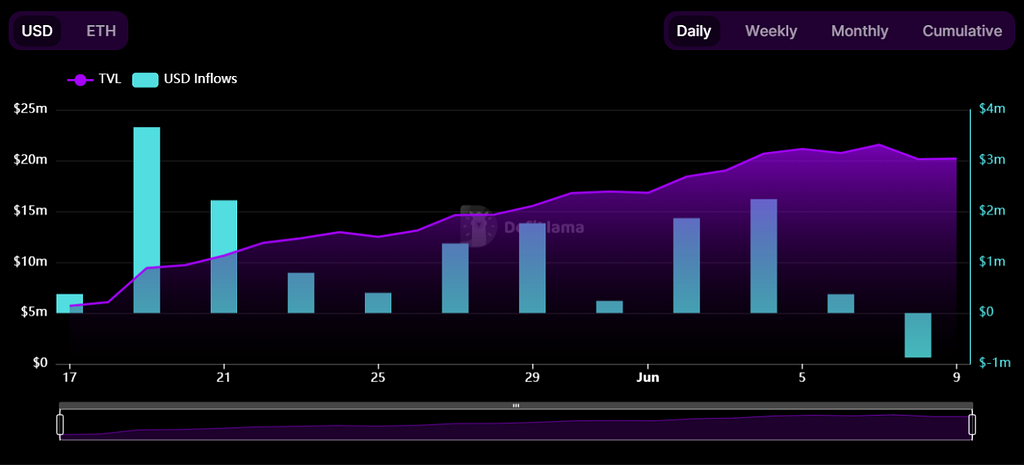
Task: Select the negative outflow bar below zero
Action: [918, 335]
